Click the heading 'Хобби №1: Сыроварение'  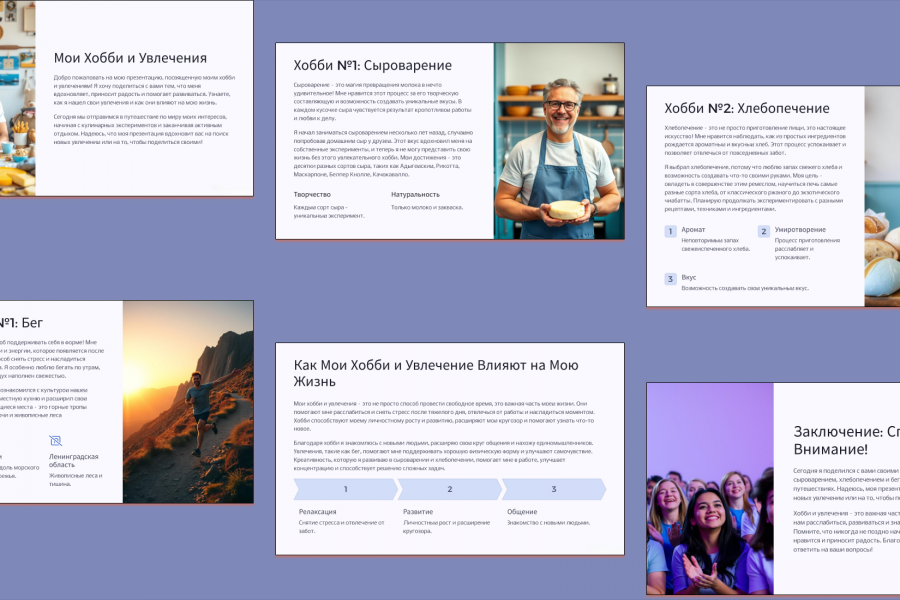click(373, 65)
